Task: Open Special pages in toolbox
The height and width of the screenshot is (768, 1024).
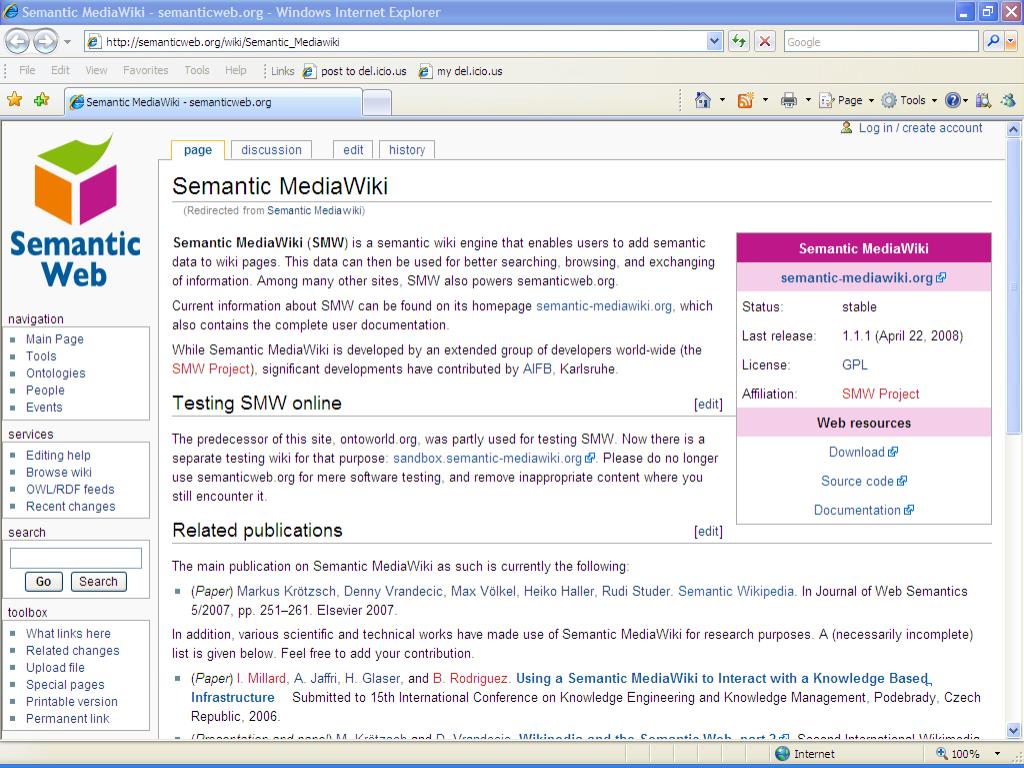Action: coord(65,684)
